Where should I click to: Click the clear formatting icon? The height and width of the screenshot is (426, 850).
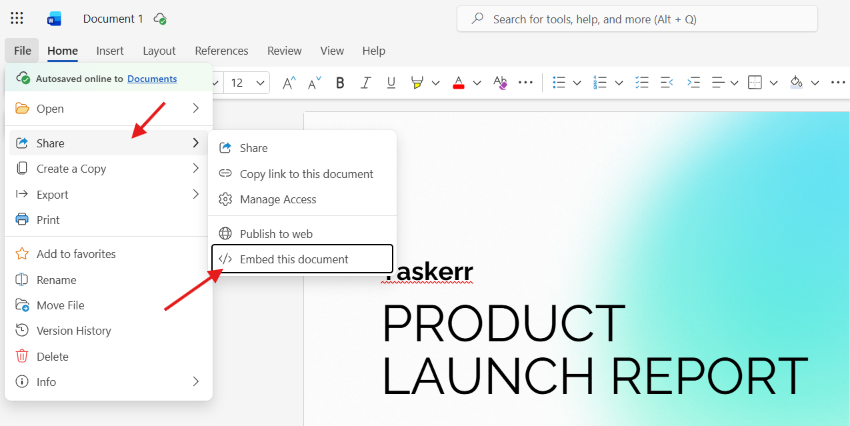point(500,83)
